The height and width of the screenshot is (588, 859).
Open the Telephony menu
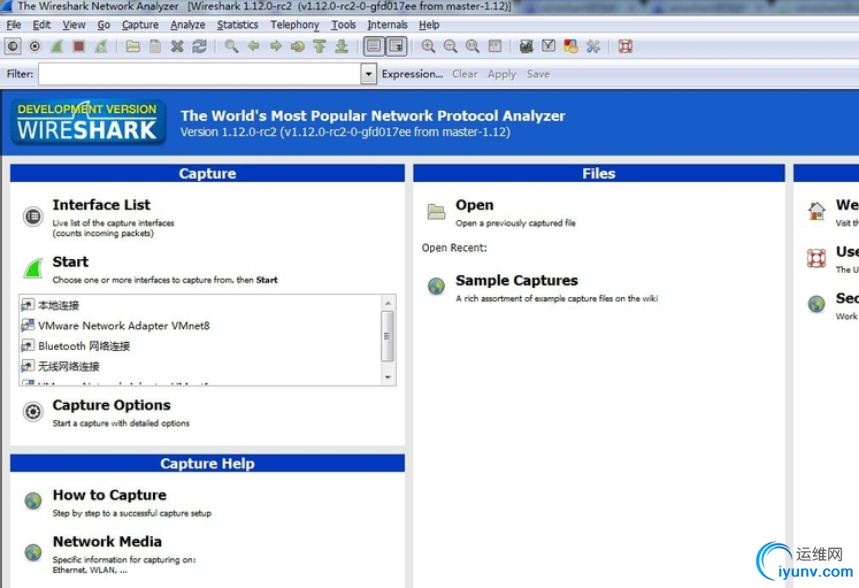tap(294, 25)
